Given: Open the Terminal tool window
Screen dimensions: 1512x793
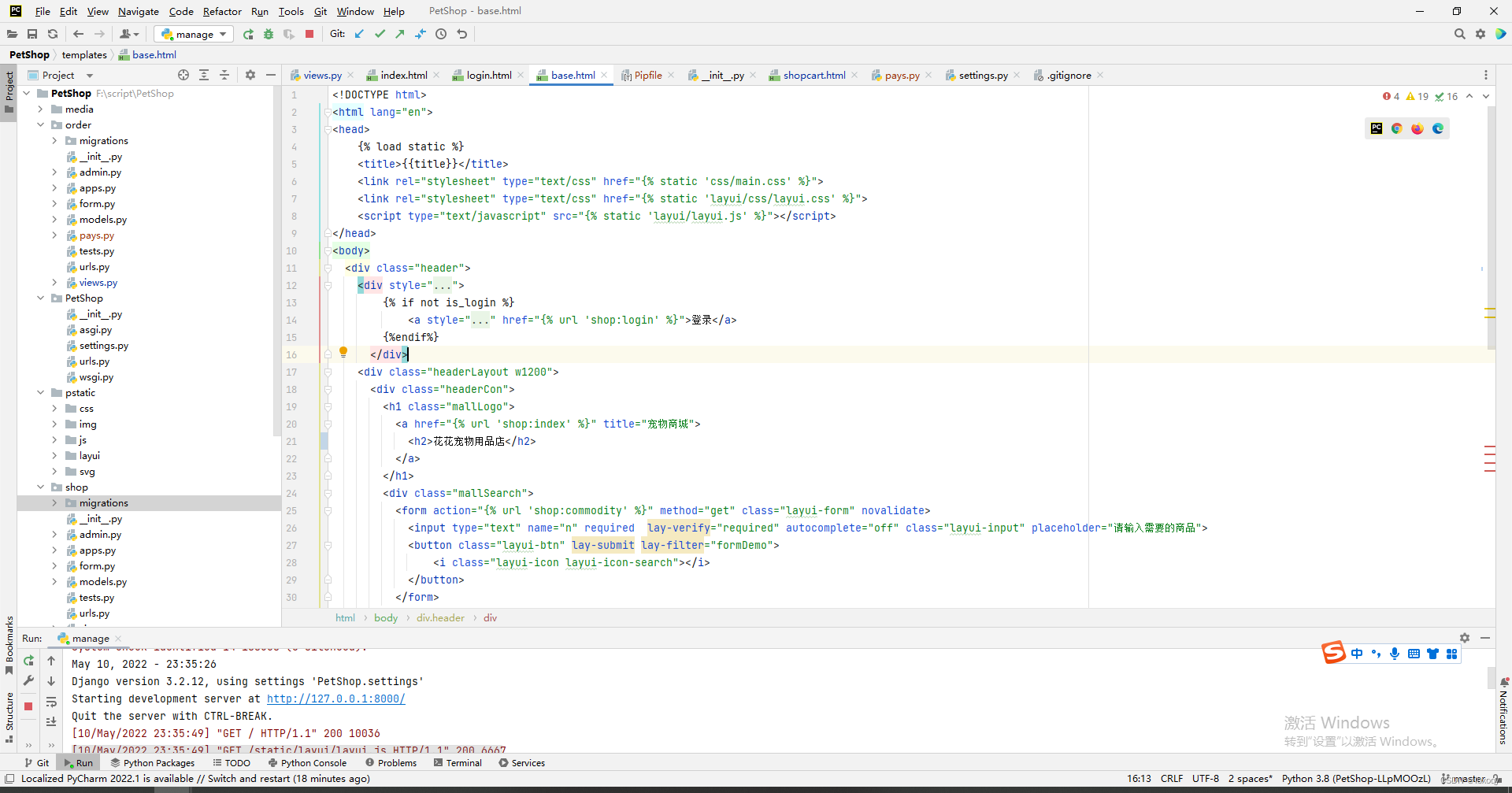Looking at the screenshot, I should tap(458, 762).
